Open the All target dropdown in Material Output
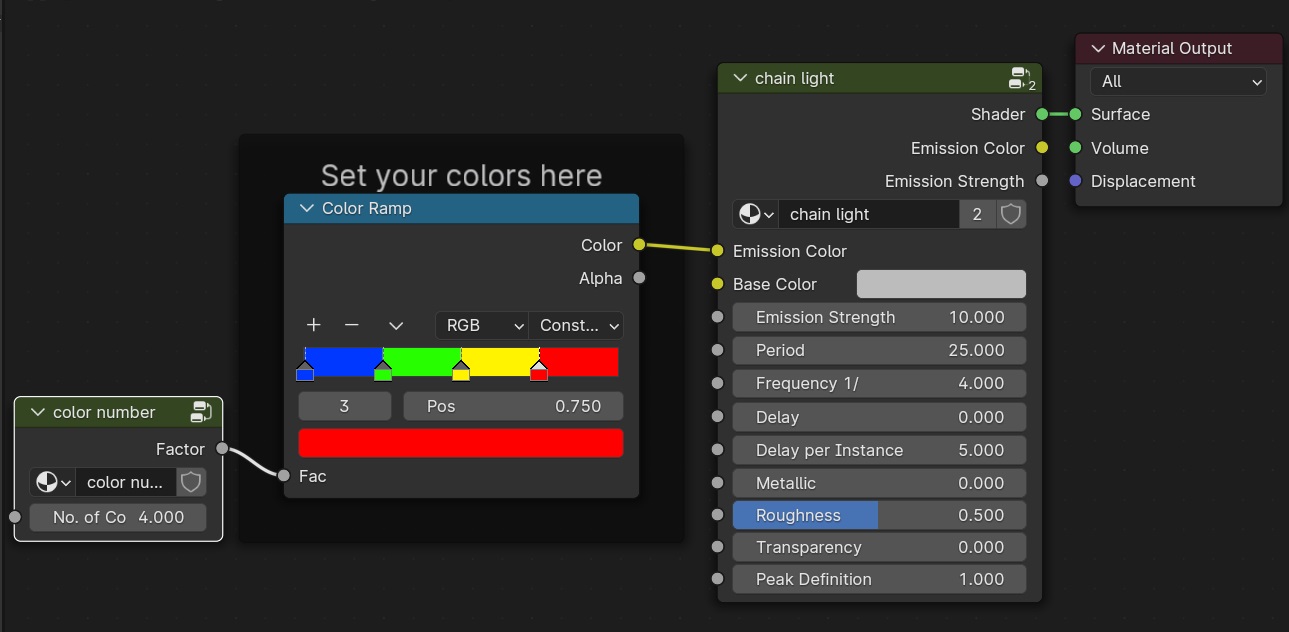Screen dimensions: 1289x632 tap(1177, 82)
